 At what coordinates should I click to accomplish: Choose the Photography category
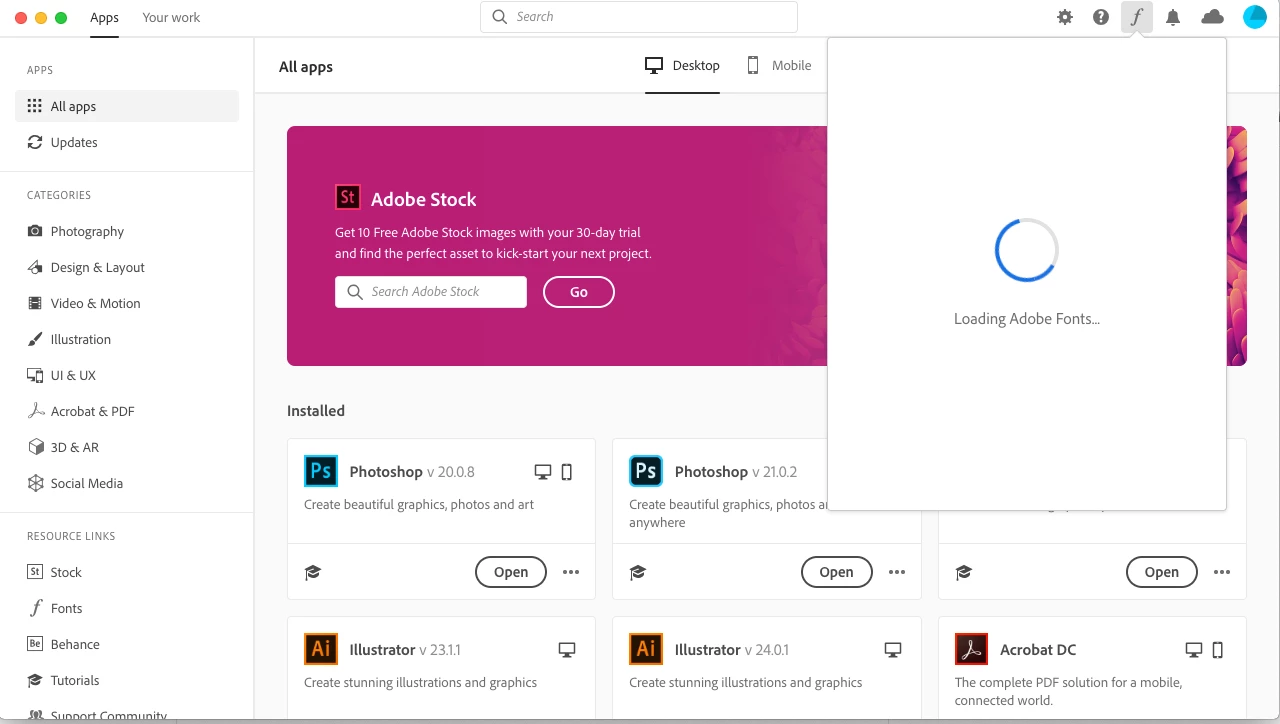[127, 231]
